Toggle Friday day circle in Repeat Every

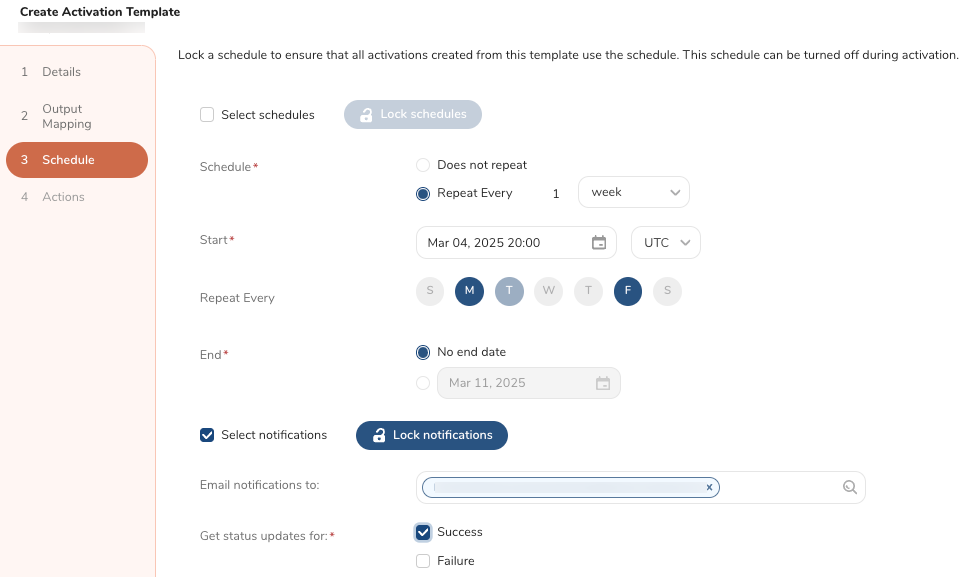[x=628, y=291]
